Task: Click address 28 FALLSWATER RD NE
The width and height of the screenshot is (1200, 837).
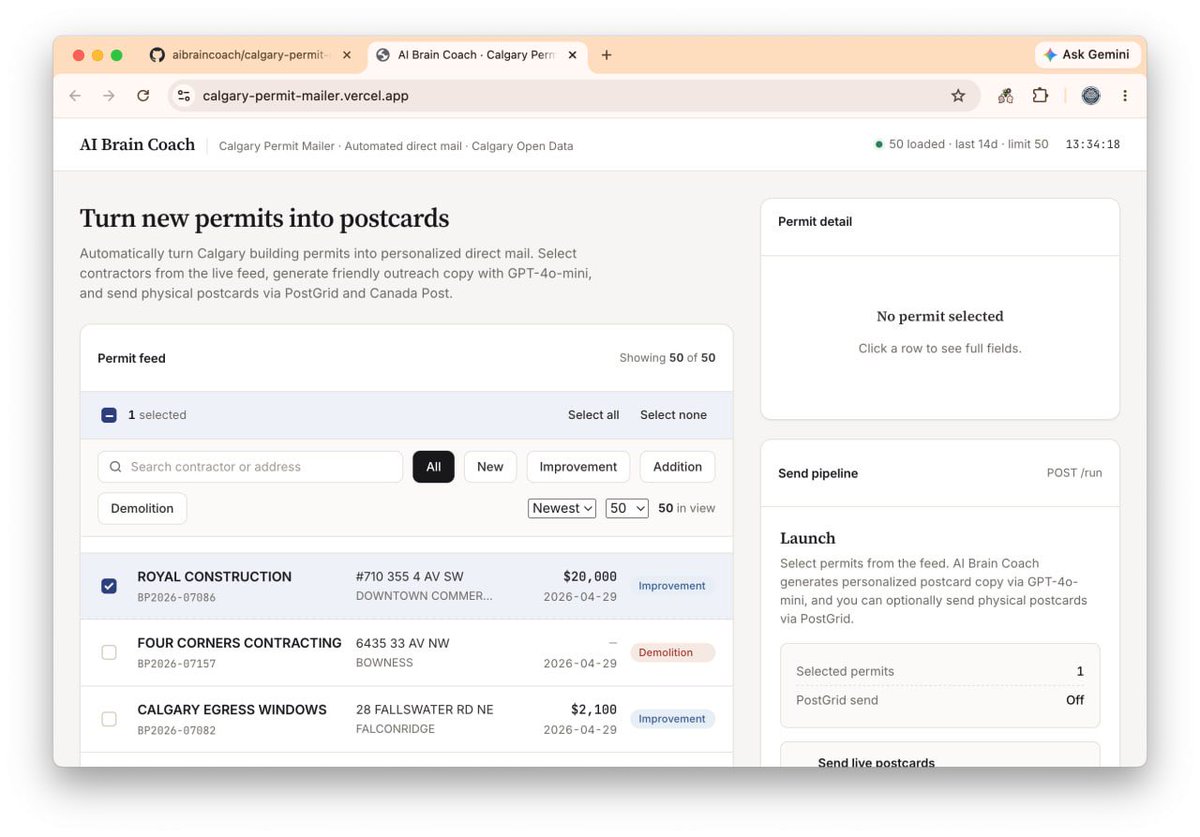Action: [x=425, y=710]
